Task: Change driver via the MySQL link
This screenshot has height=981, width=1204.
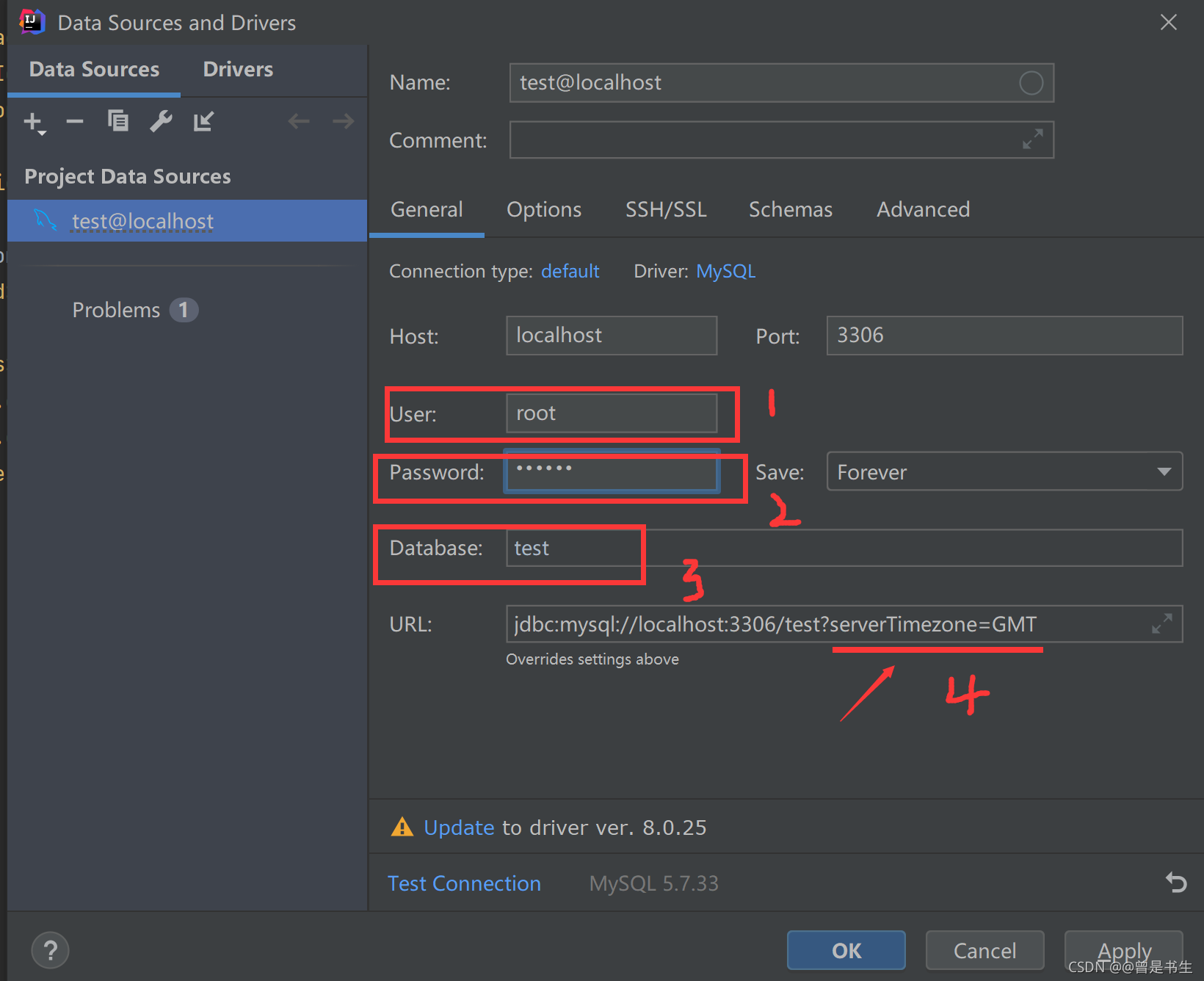Action: [725, 271]
